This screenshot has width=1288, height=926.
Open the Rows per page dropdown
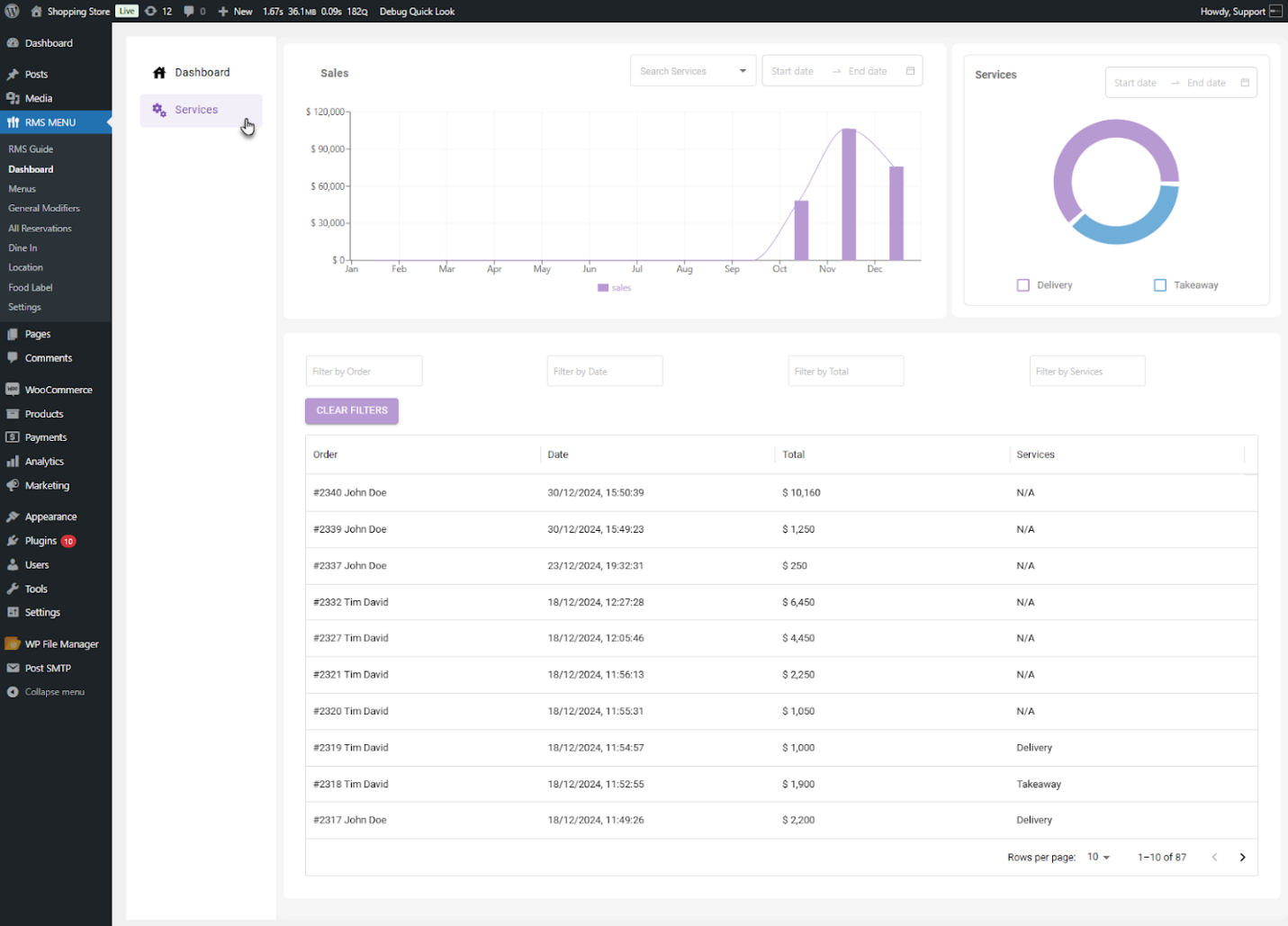click(x=1098, y=858)
